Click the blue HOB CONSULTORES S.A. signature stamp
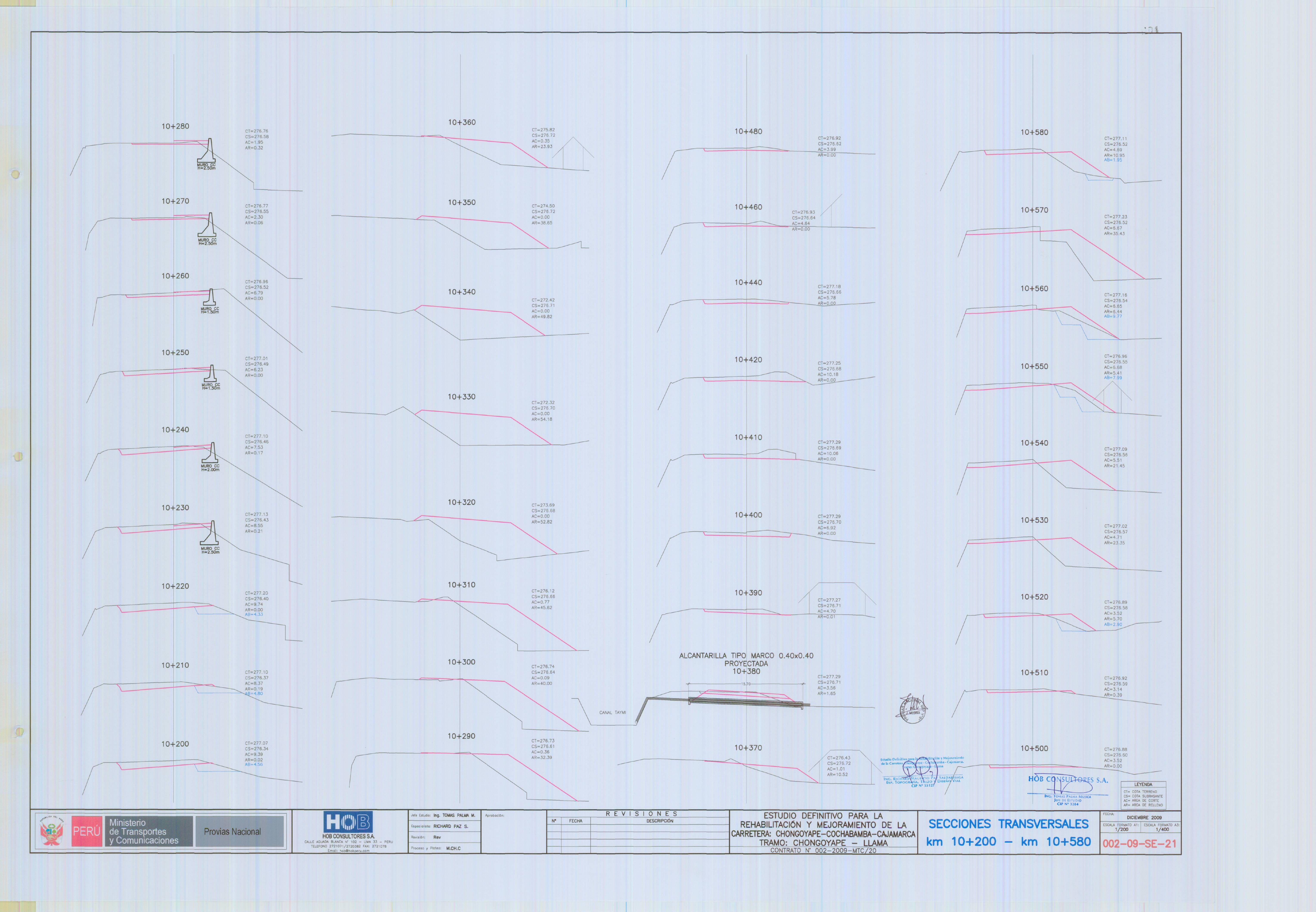1316x912 pixels. click(x=1068, y=790)
